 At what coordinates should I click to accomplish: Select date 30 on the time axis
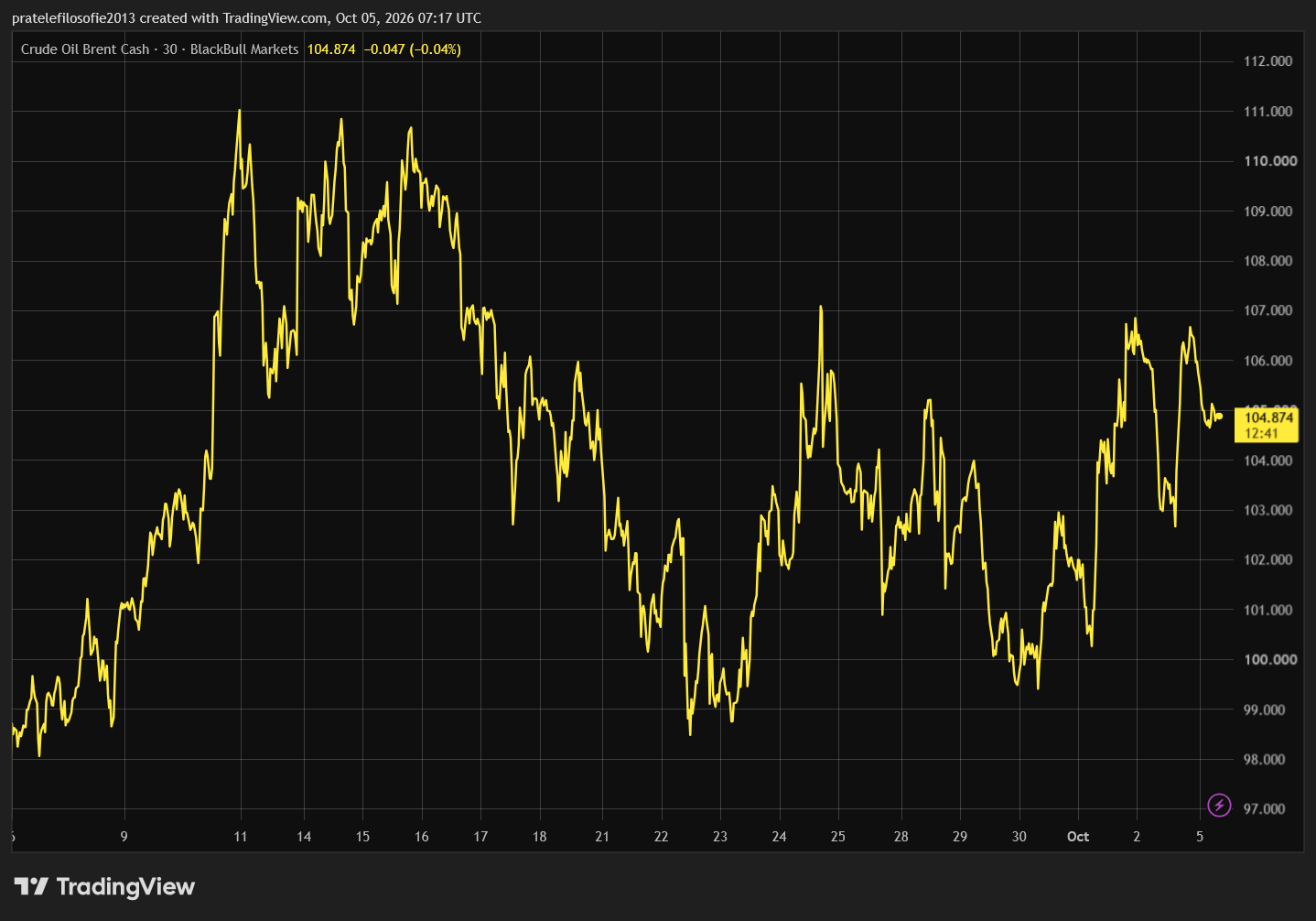point(1019,837)
